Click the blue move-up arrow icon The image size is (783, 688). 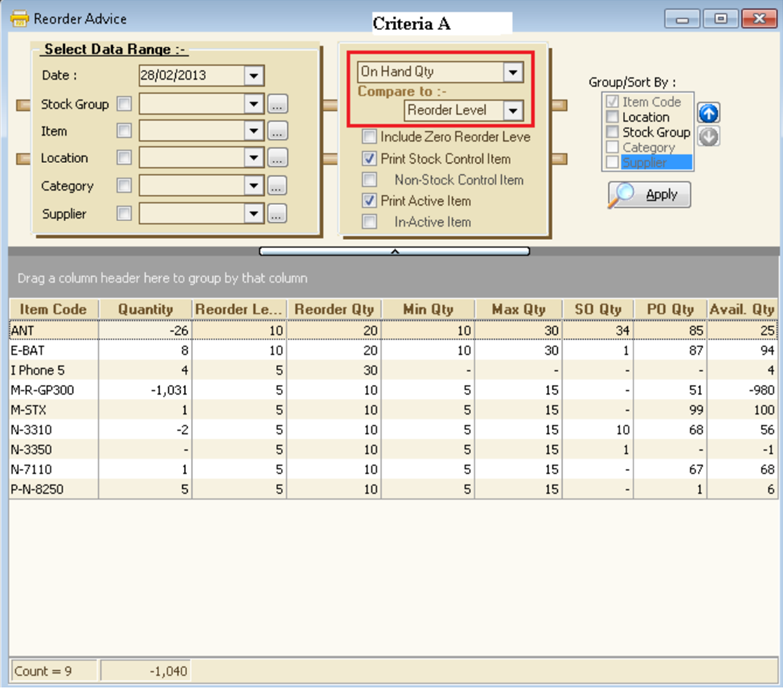pyautogui.click(x=709, y=113)
